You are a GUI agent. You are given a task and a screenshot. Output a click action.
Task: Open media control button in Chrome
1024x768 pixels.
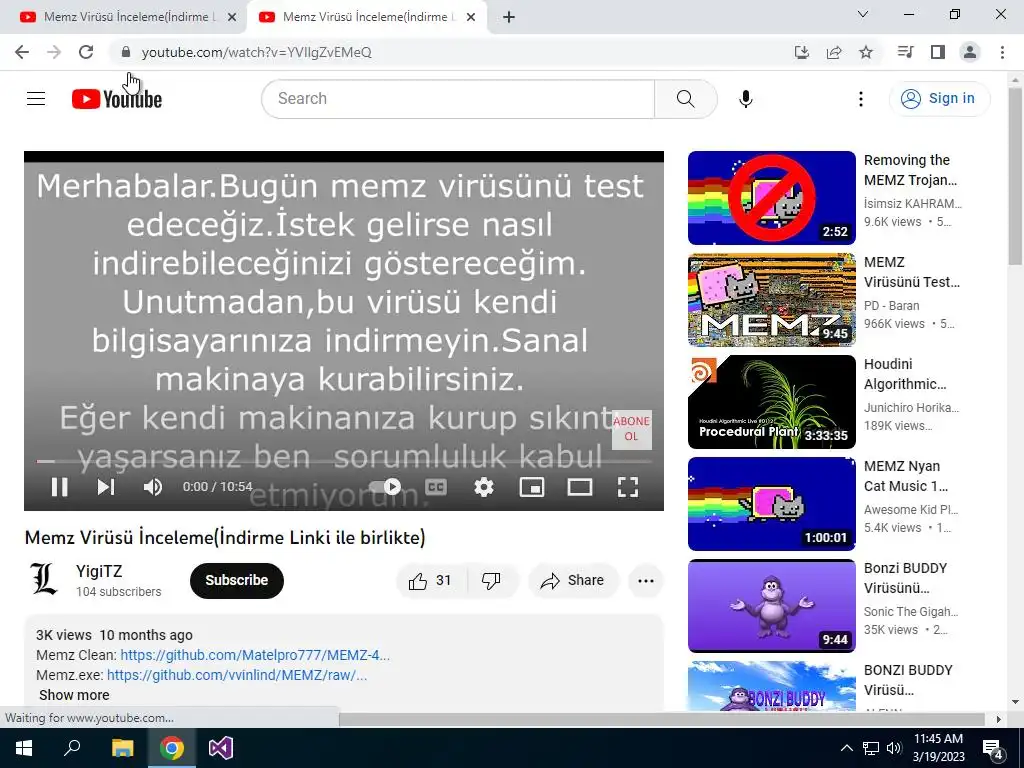tap(905, 52)
